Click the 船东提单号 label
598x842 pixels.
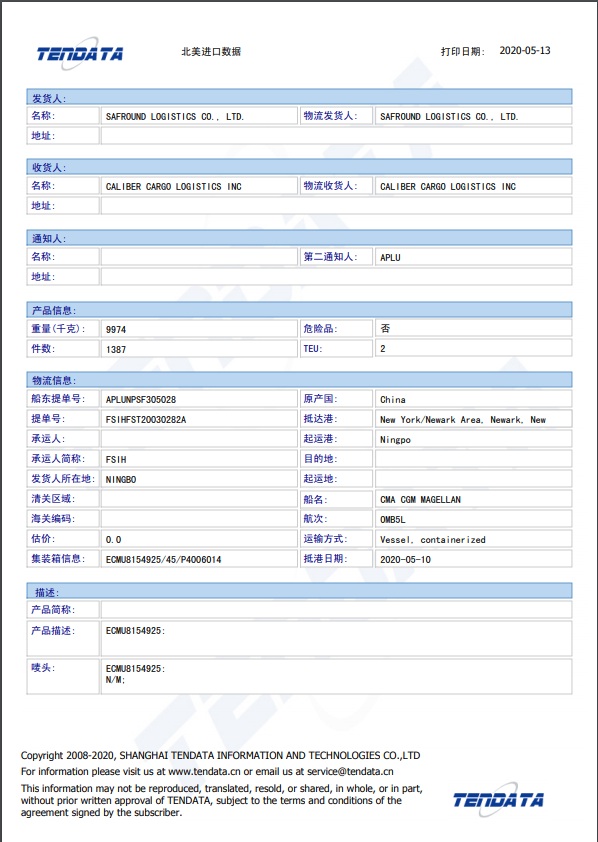pyautogui.click(x=58, y=398)
